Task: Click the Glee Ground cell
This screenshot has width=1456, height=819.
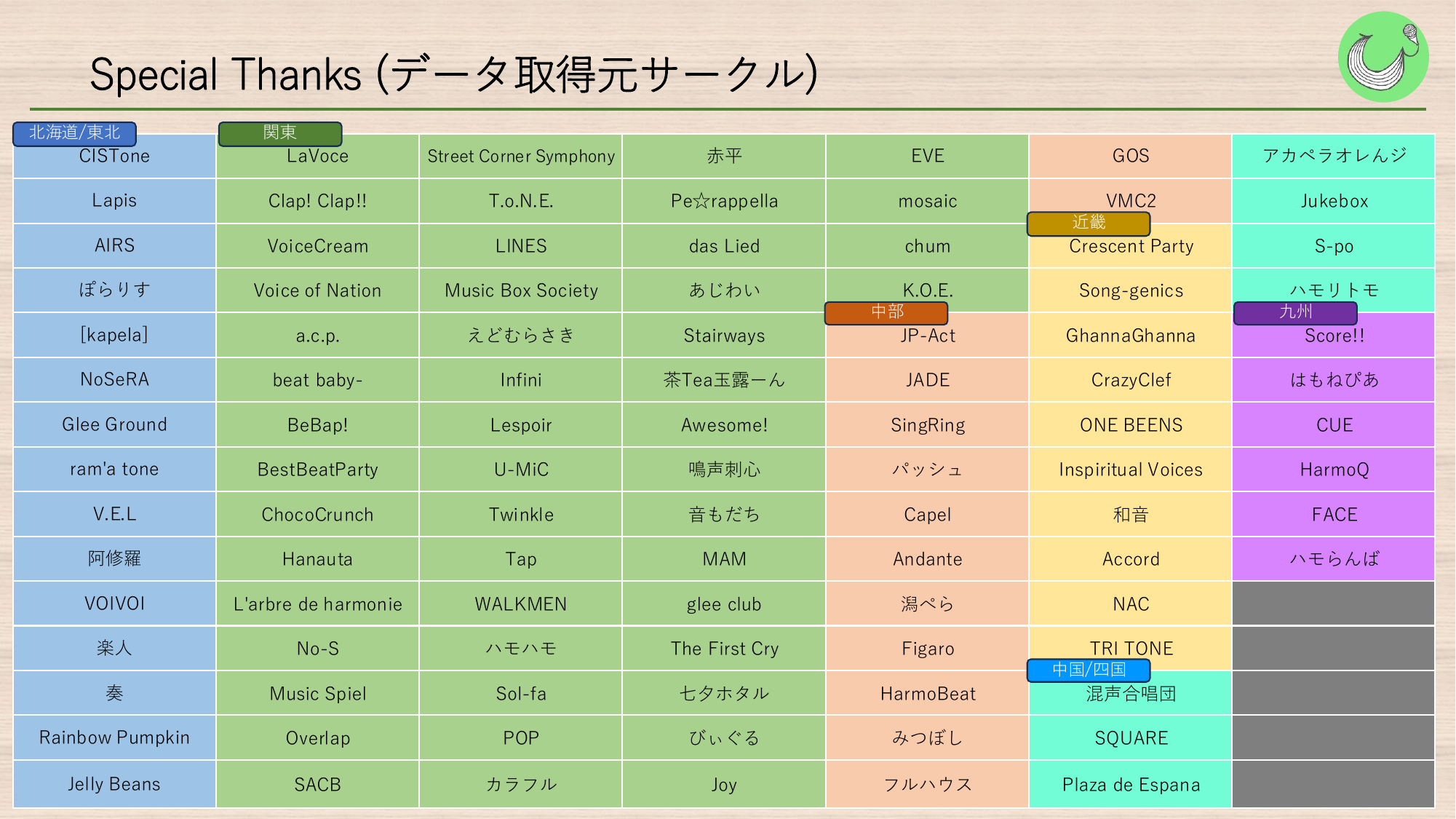Action: point(114,424)
